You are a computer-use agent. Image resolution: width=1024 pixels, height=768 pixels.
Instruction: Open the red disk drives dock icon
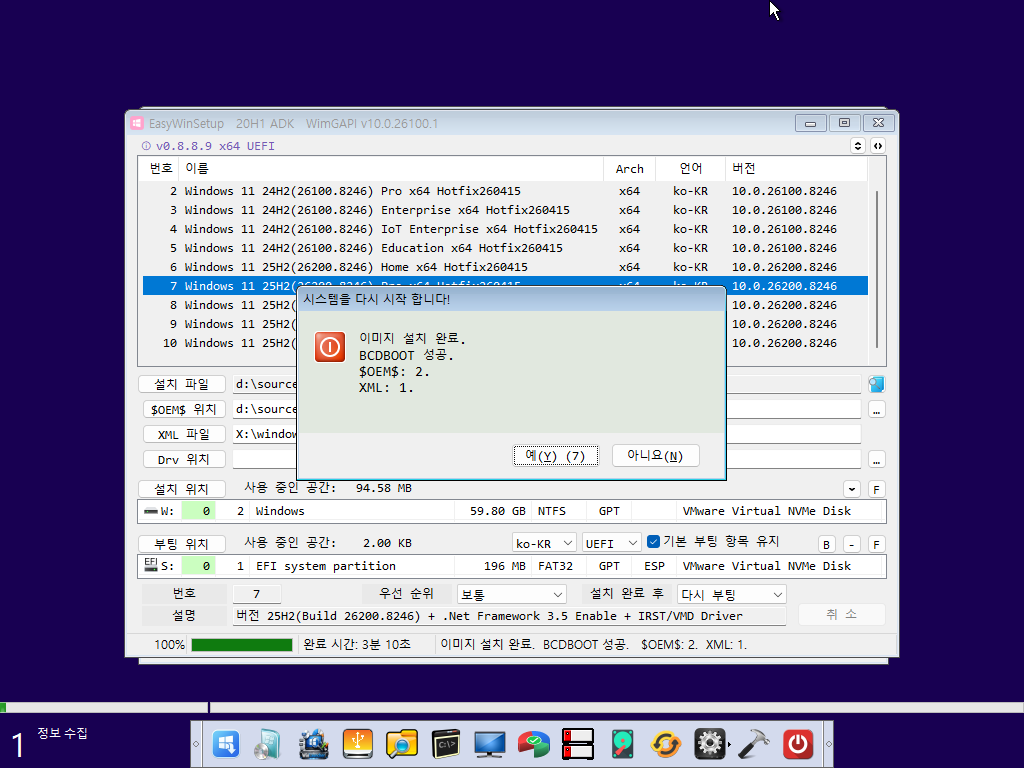point(578,744)
